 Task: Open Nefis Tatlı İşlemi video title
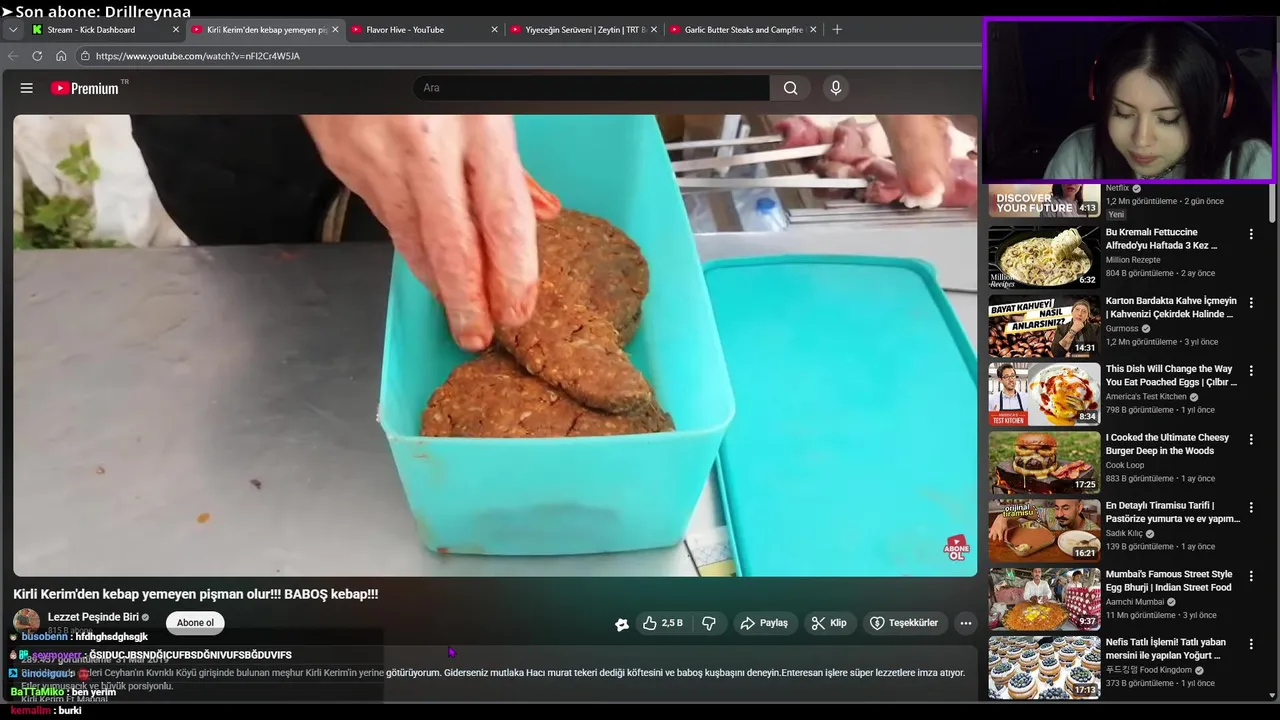[x=1166, y=649]
